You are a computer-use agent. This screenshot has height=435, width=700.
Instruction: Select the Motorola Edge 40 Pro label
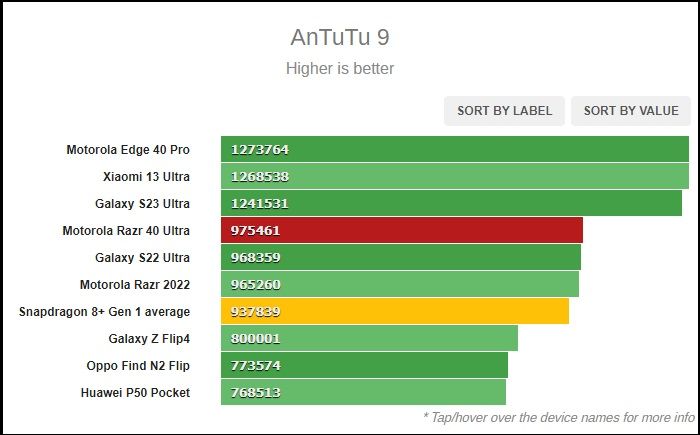point(128,150)
